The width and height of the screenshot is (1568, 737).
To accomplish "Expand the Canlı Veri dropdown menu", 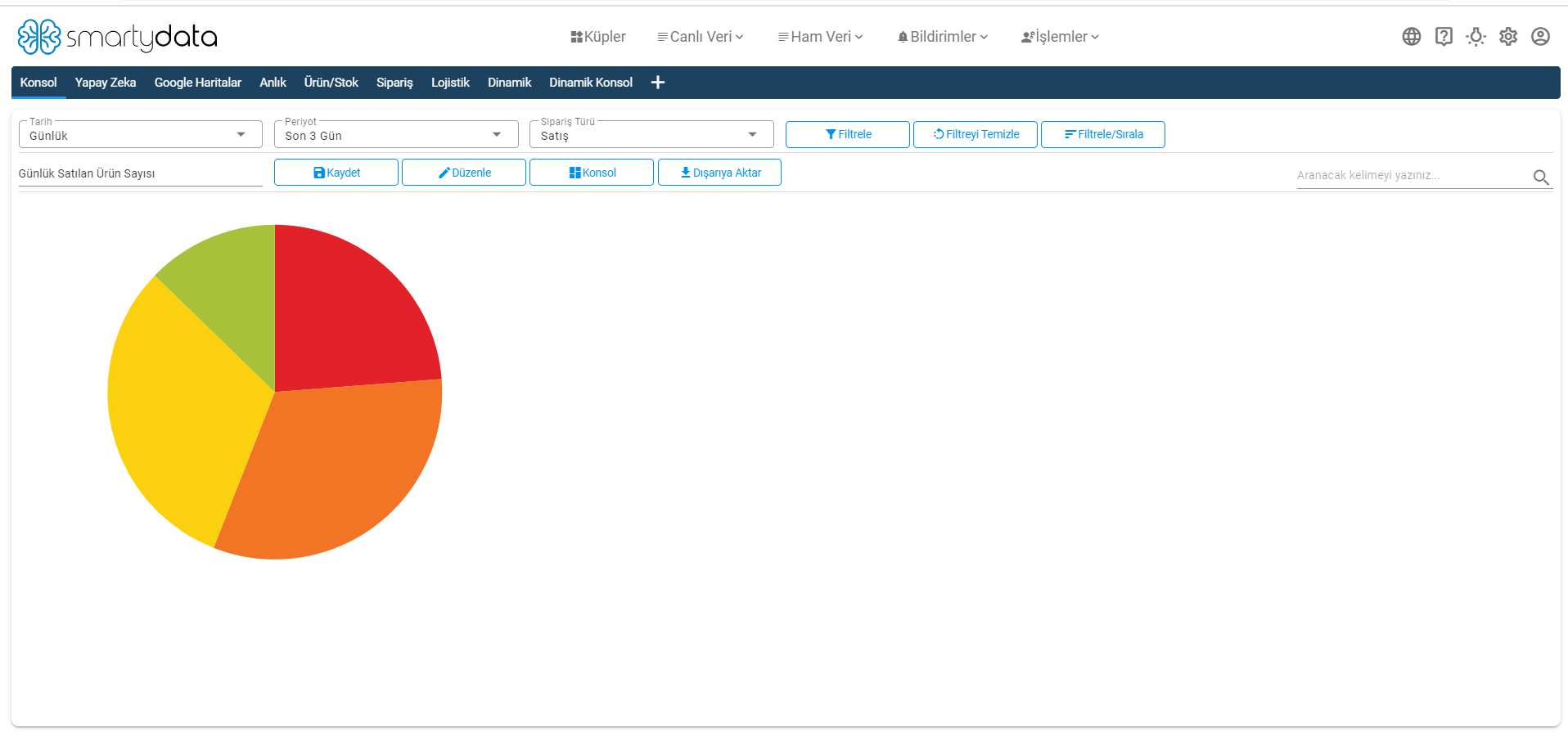I will pos(701,37).
